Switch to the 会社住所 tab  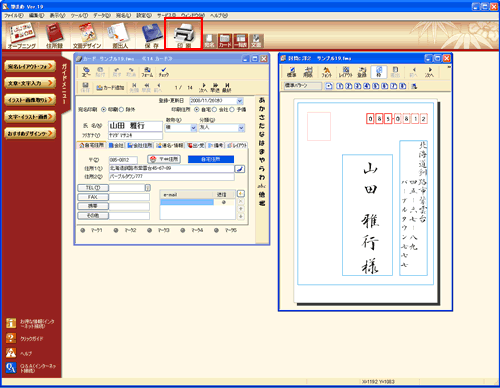tap(140, 145)
